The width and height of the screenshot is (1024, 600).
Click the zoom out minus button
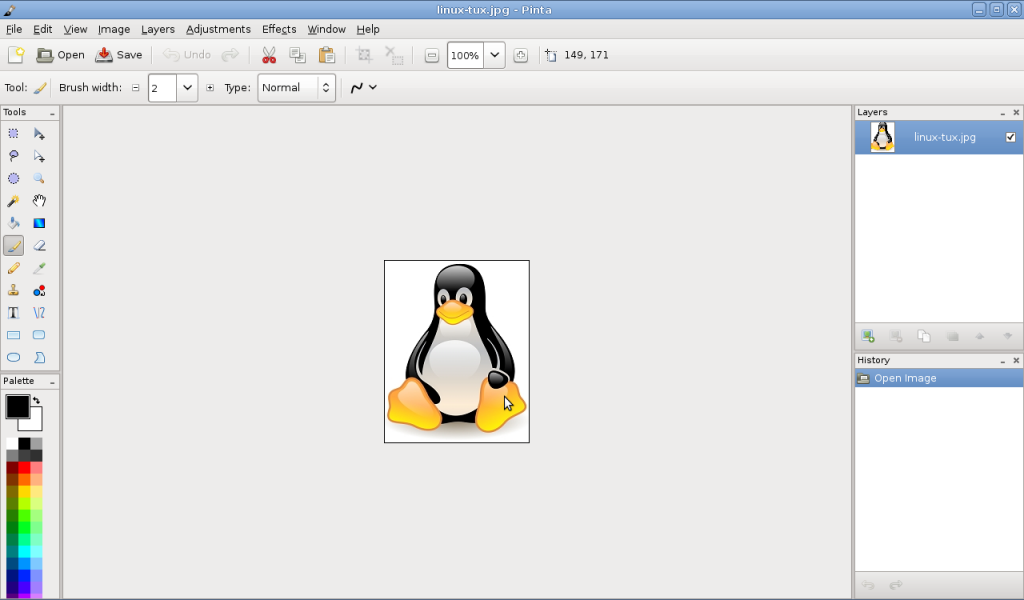click(432, 55)
